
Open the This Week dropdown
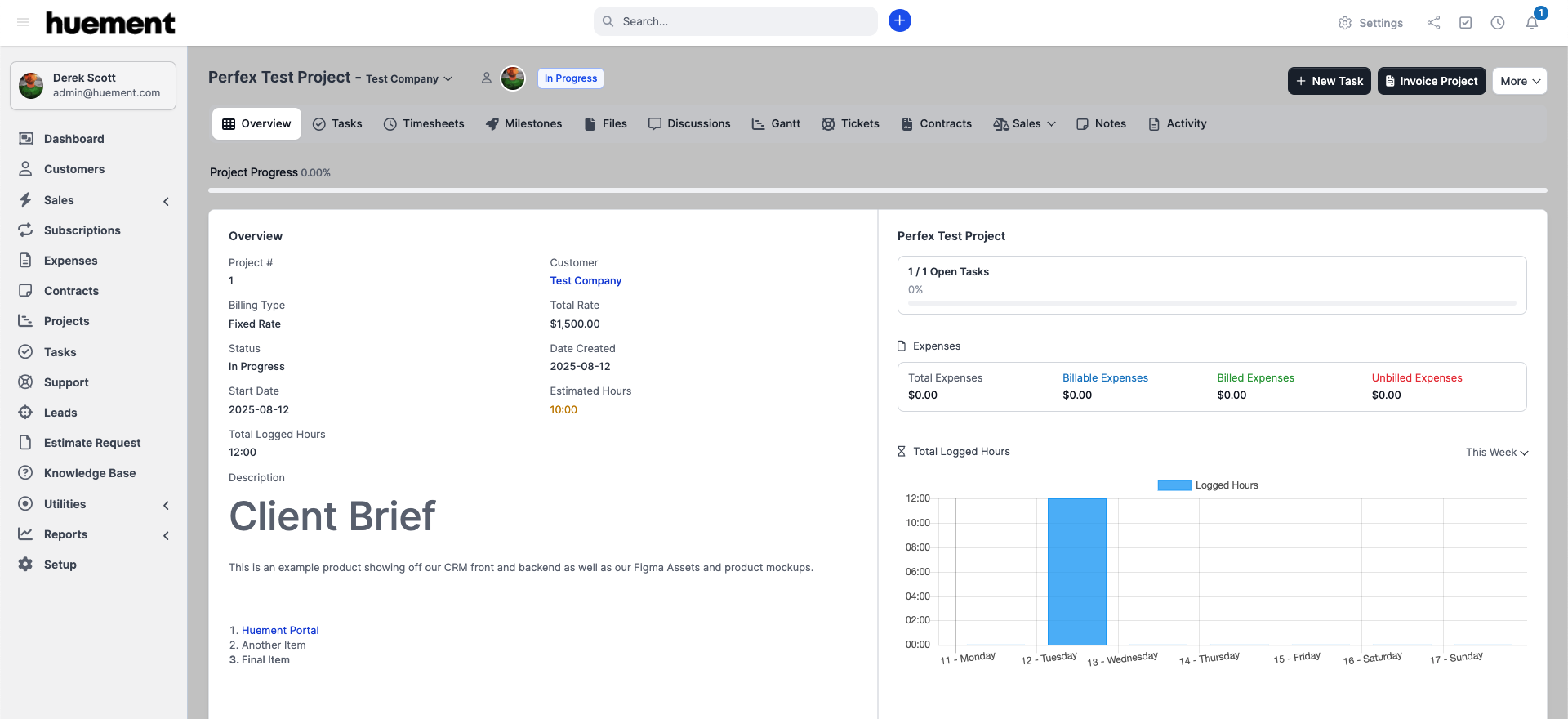pos(1496,452)
